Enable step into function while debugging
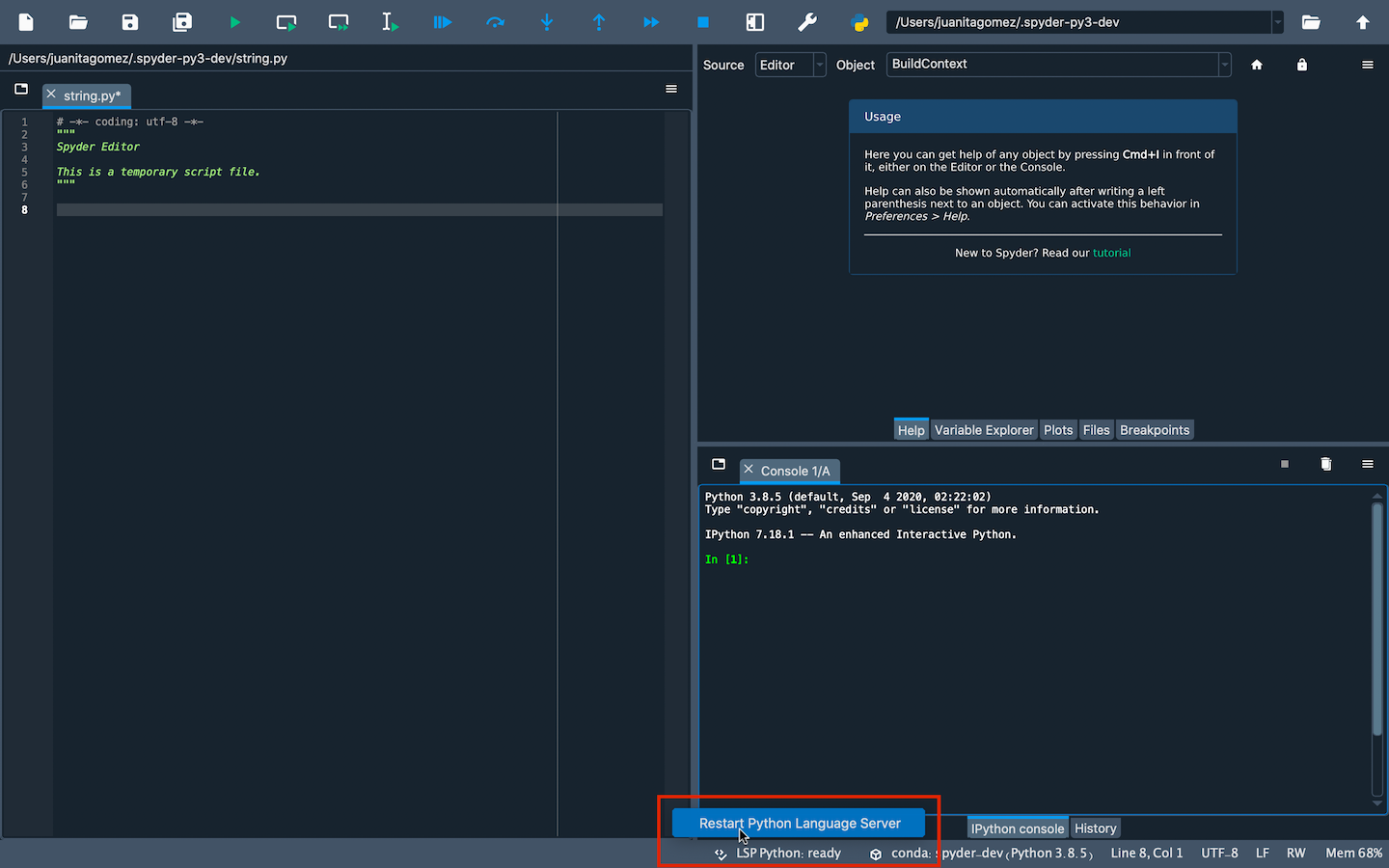The image size is (1389, 868). (x=547, y=21)
